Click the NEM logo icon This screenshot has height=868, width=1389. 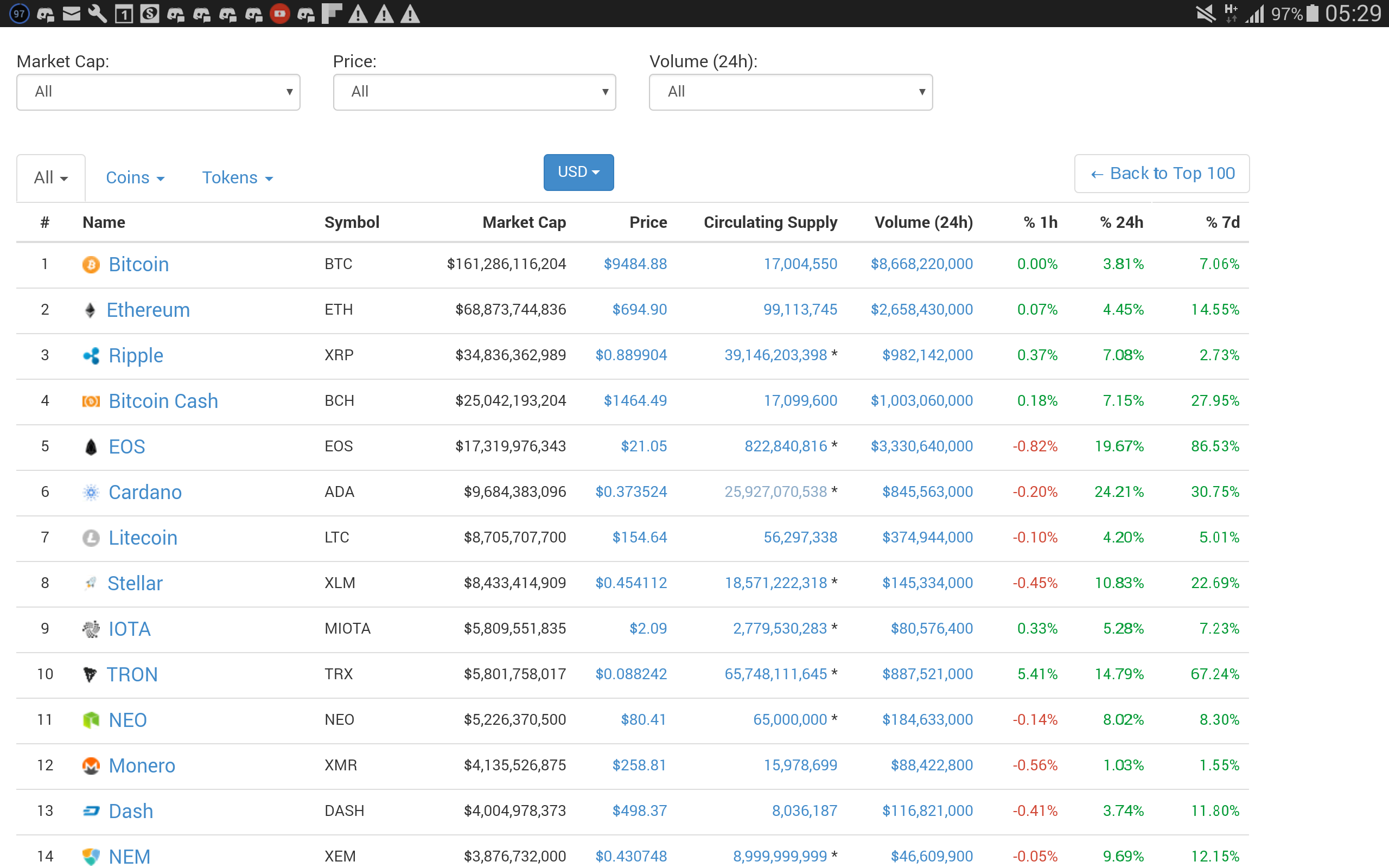click(91, 857)
